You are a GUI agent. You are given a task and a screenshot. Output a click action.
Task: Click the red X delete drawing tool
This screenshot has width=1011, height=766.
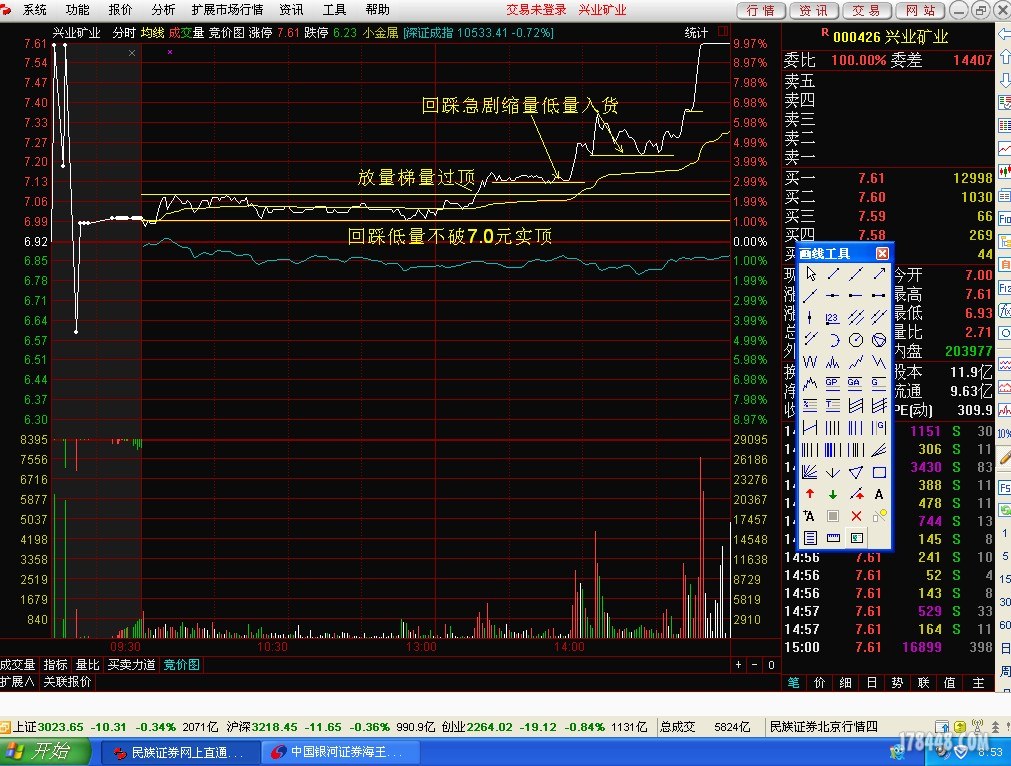(x=856, y=516)
